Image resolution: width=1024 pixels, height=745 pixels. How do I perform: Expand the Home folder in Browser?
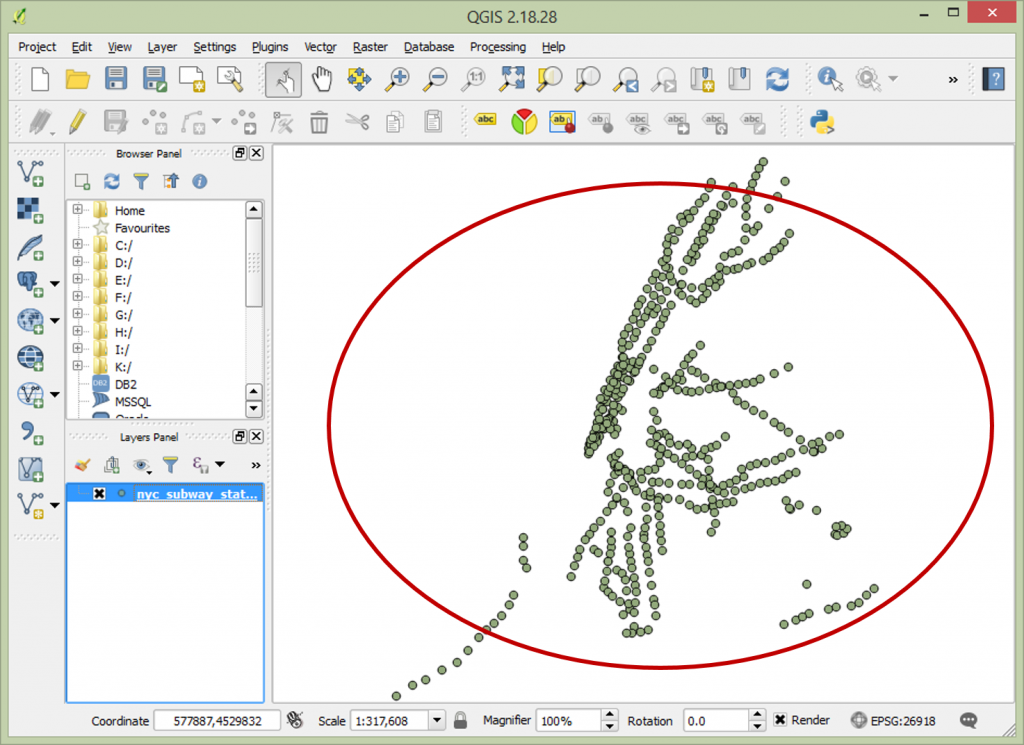click(77, 211)
